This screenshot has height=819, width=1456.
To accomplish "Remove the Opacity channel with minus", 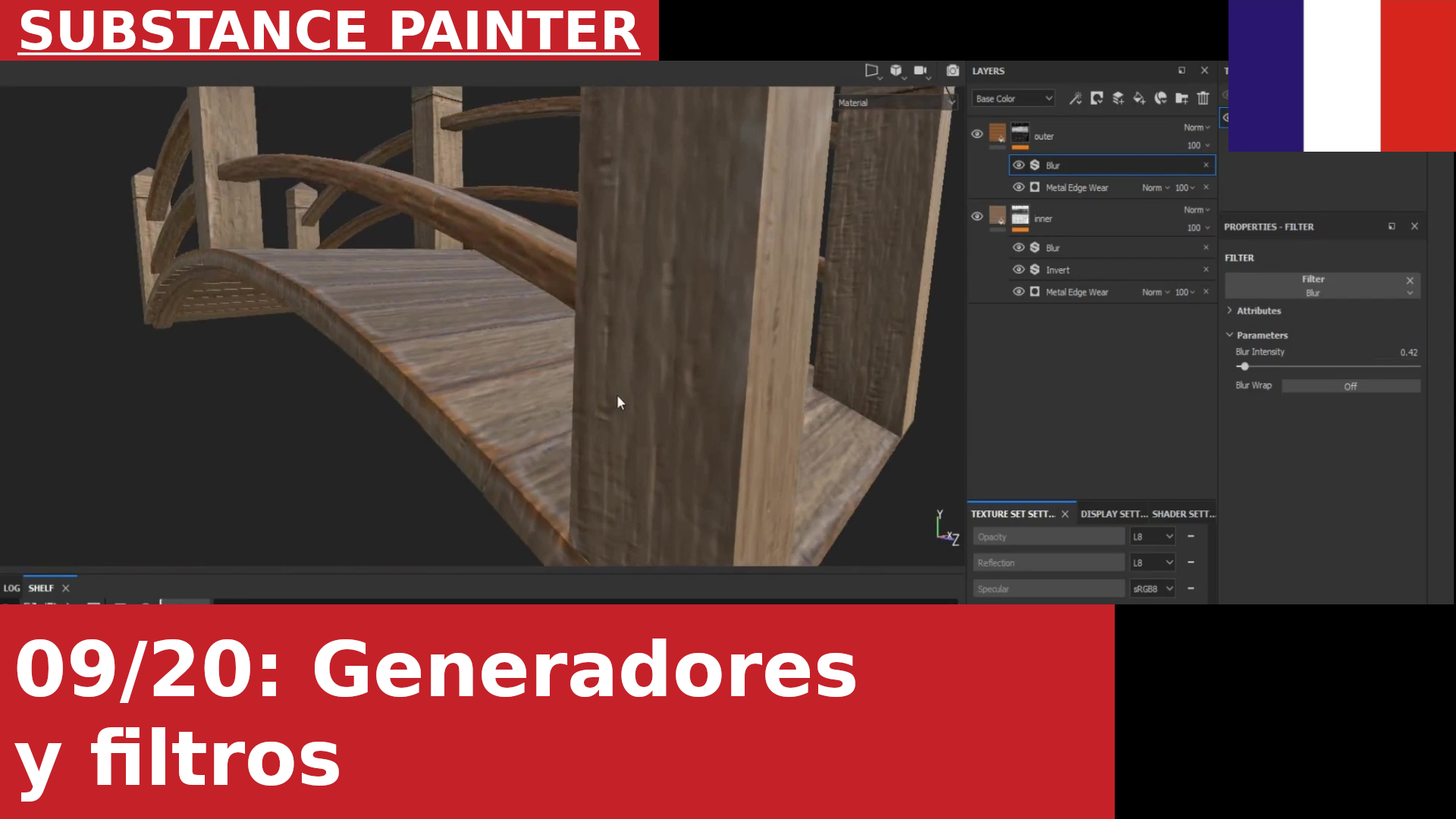I will click(x=1191, y=536).
